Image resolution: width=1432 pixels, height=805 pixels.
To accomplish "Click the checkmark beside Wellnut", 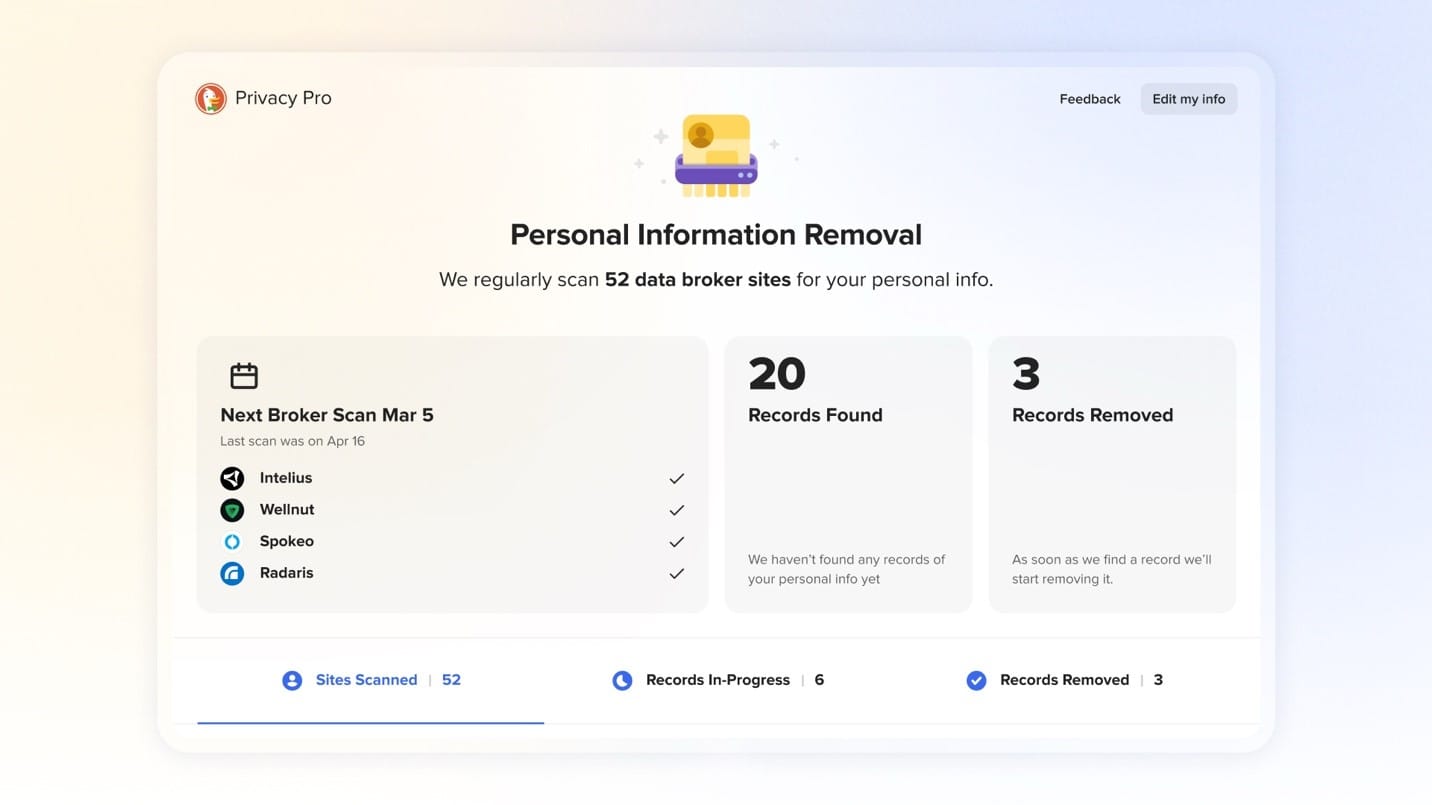I will click(x=677, y=510).
